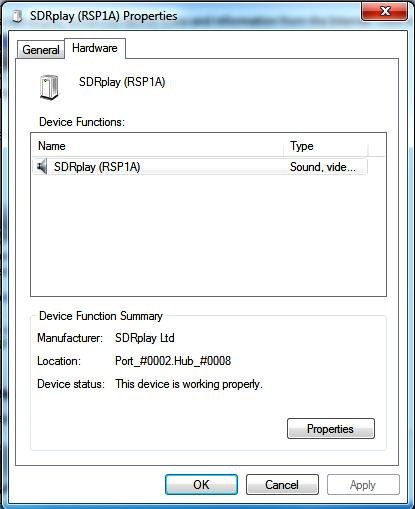
Task: Click the 'Sound, vide...' type cell
Action: coord(323,167)
